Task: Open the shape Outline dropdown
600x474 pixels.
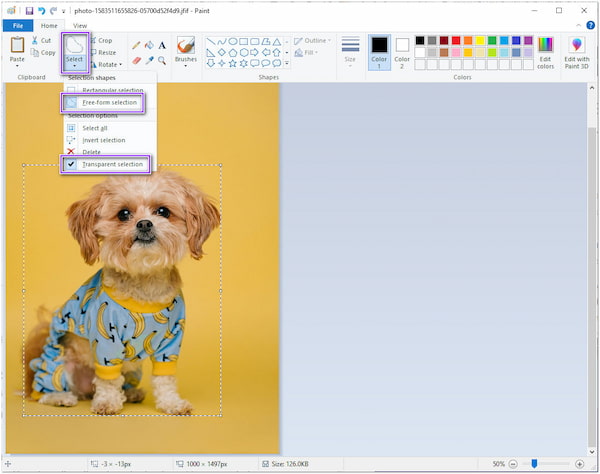Action: pos(313,41)
